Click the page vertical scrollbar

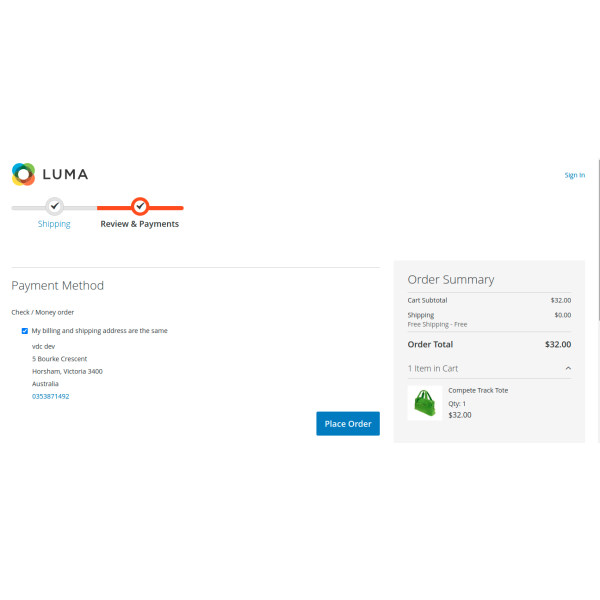point(597,240)
